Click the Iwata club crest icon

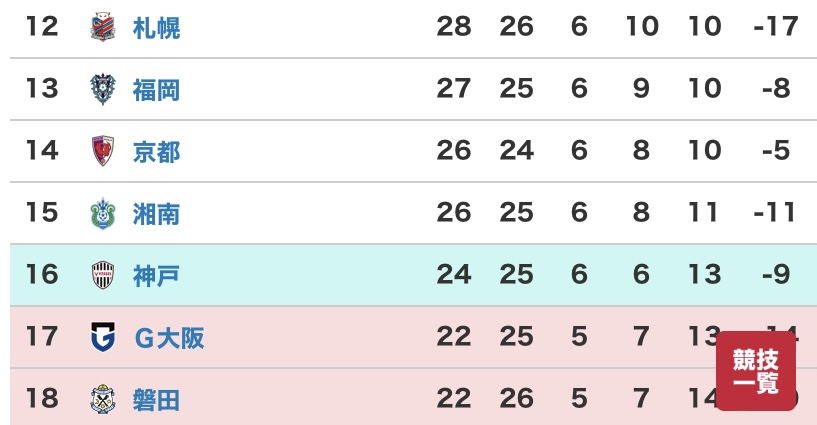click(103, 399)
